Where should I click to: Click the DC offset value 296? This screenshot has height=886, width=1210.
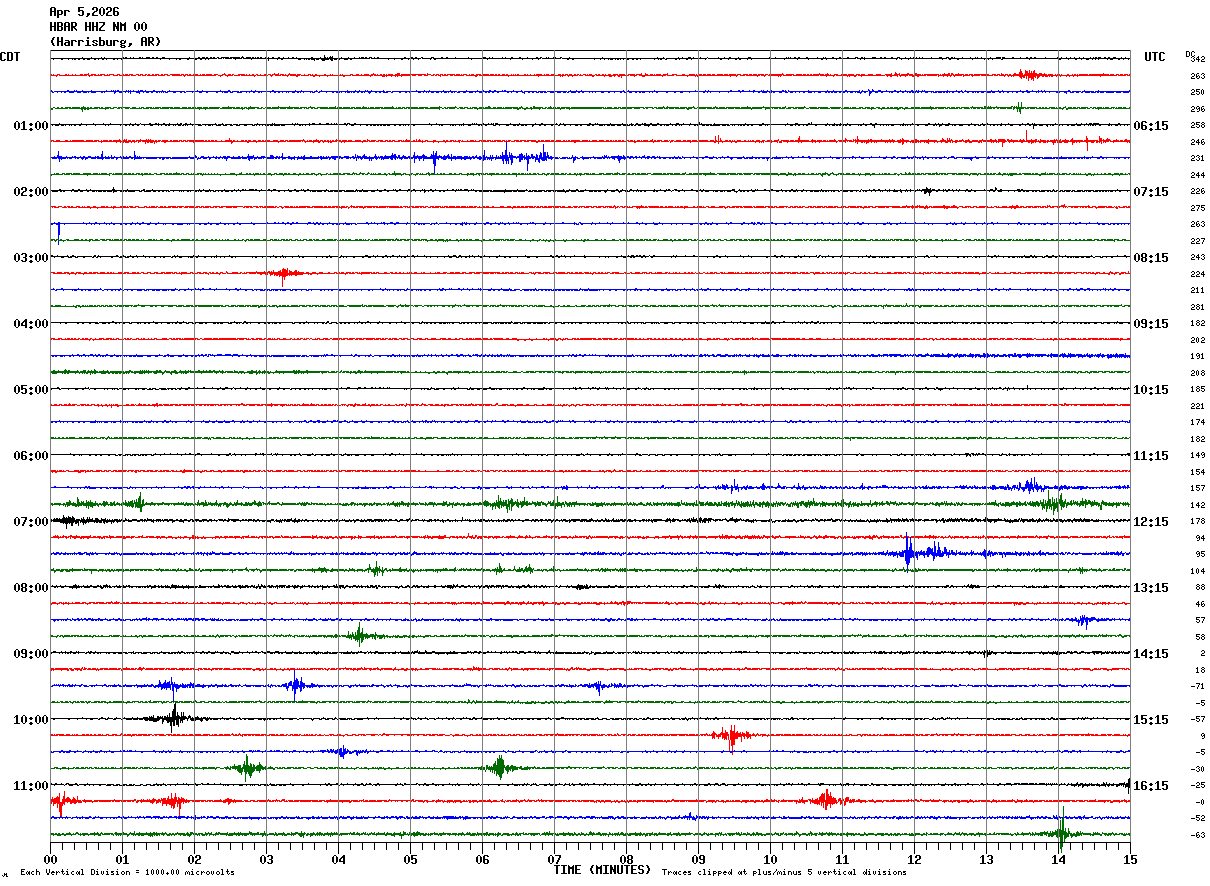tap(1198, 109)
